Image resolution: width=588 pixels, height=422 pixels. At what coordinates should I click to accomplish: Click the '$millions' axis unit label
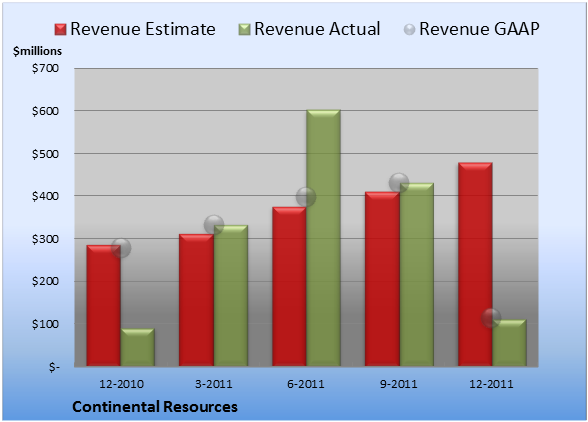tap(37, 51)
